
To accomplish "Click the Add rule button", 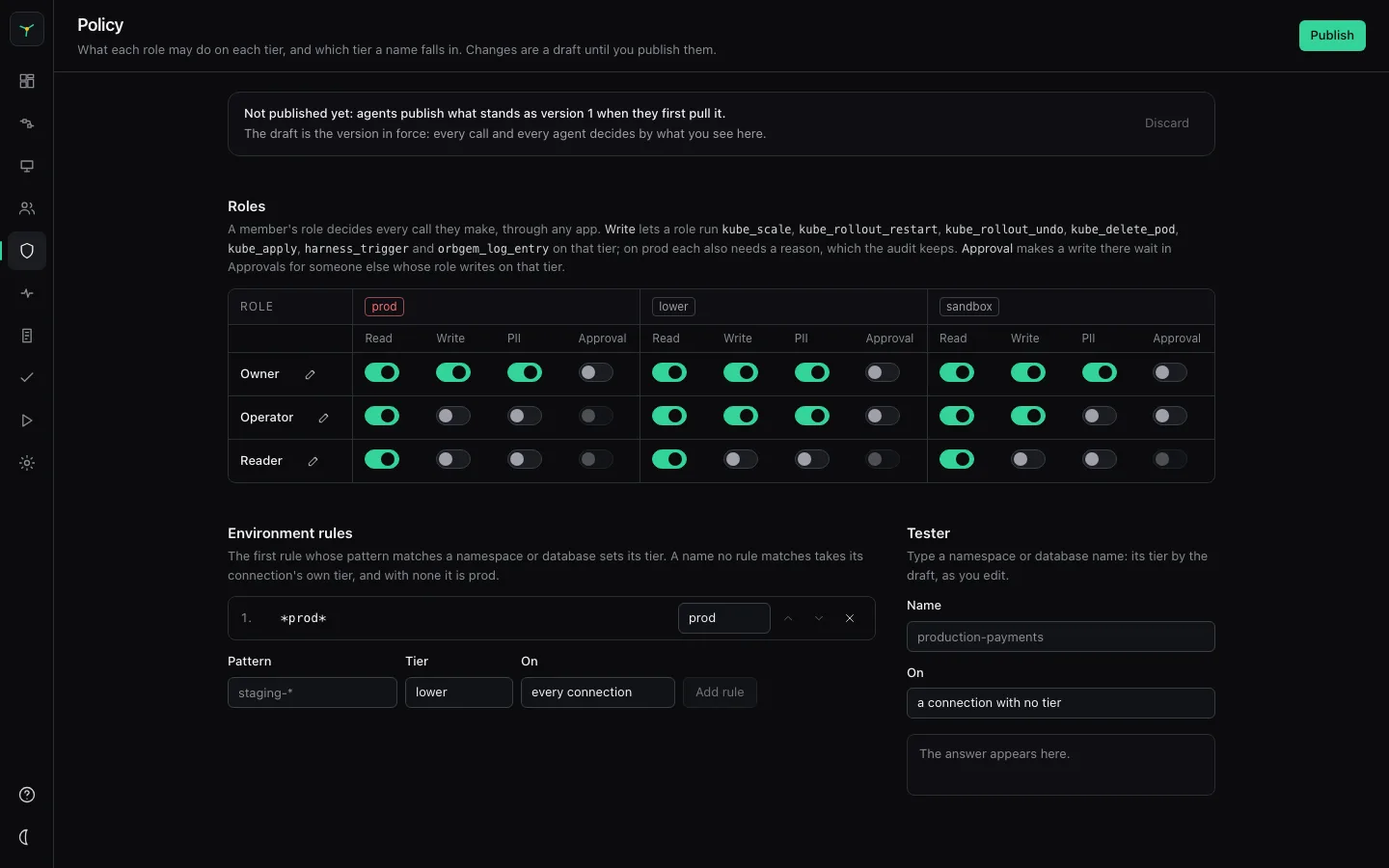I will [720, 692].
